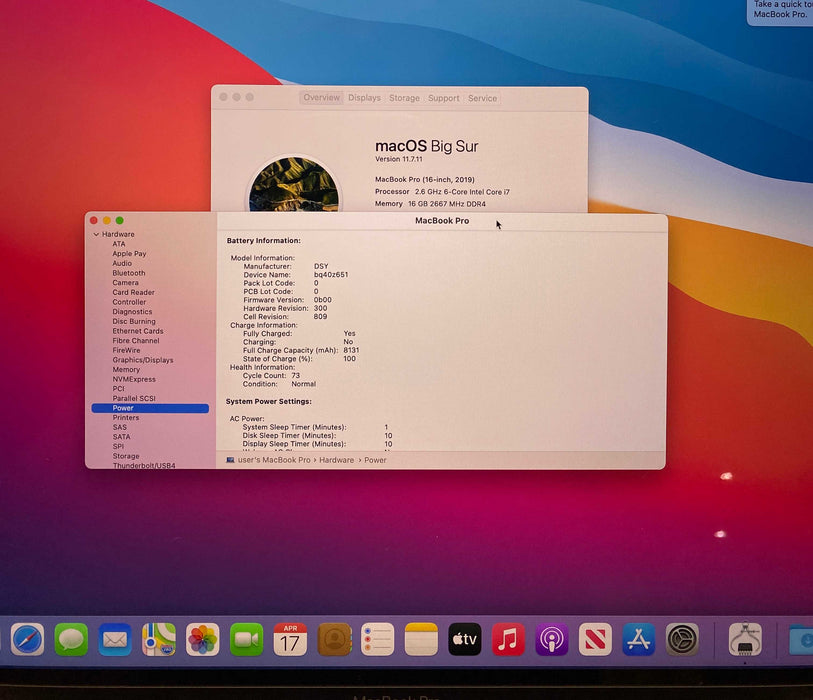Select SAS in hardware list

click(x=119, y=428)
